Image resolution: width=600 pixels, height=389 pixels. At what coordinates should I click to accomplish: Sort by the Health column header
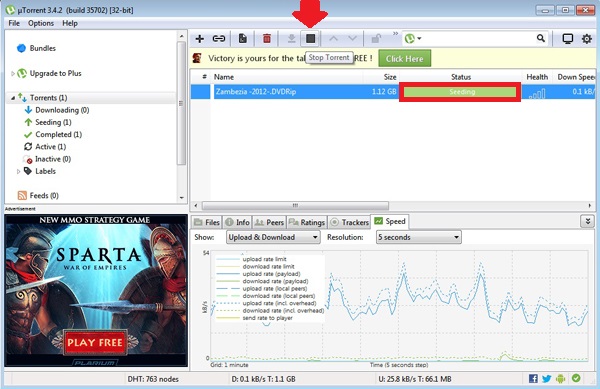[x=537, y=77]
